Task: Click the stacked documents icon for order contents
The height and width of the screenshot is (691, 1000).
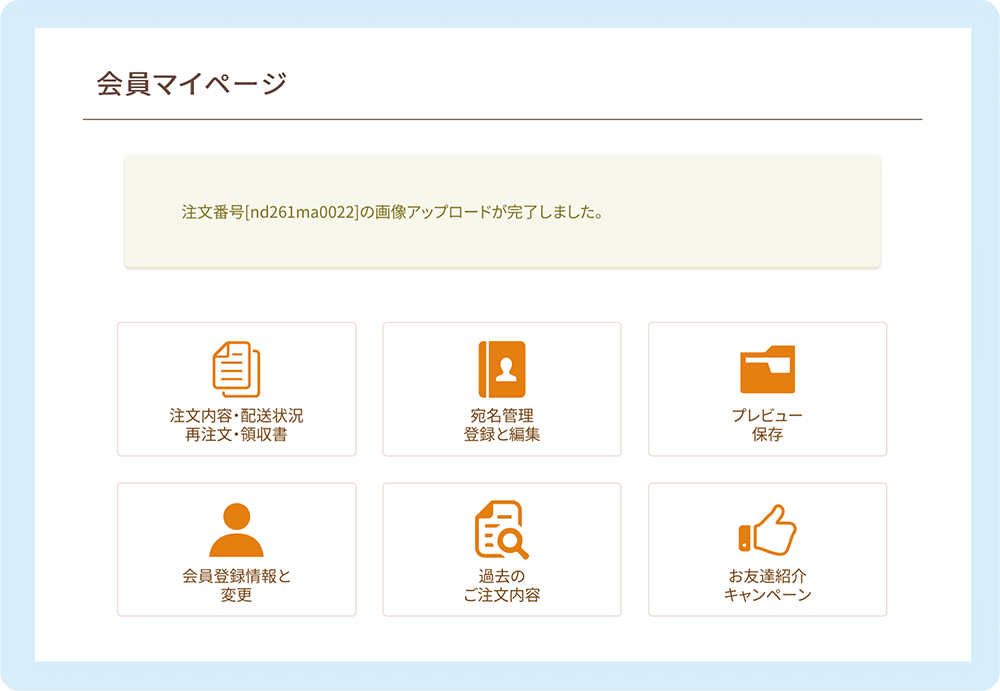Action: click(x=236, y=369)
